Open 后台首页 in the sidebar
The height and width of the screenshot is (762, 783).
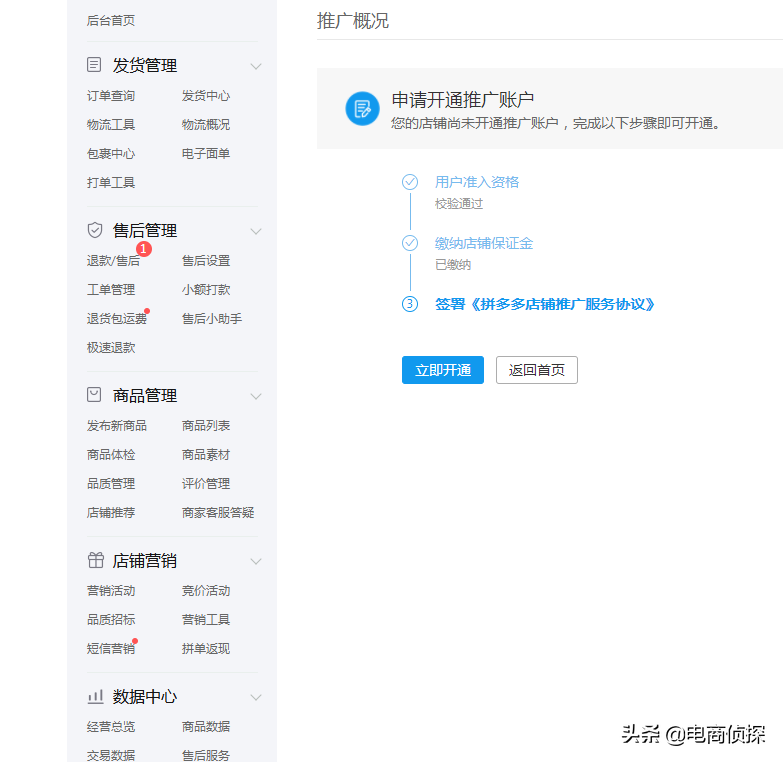[111, 20]
